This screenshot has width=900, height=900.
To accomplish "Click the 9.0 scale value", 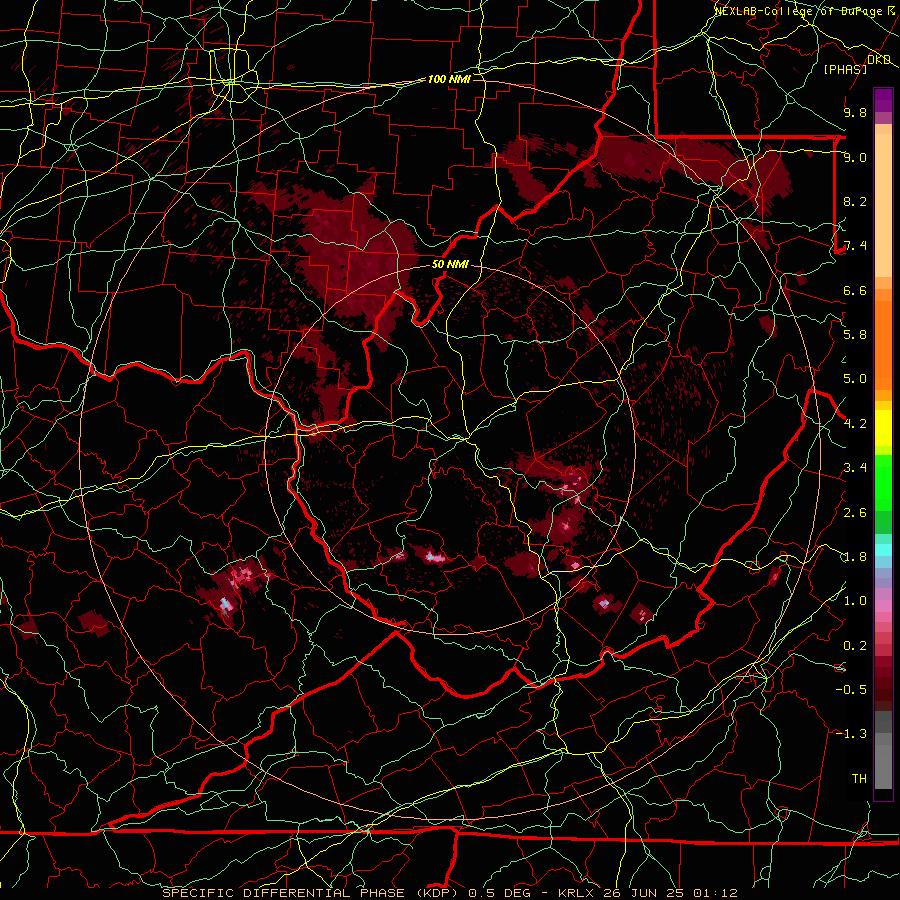I will pyautogui.click(x=855, y=157).
